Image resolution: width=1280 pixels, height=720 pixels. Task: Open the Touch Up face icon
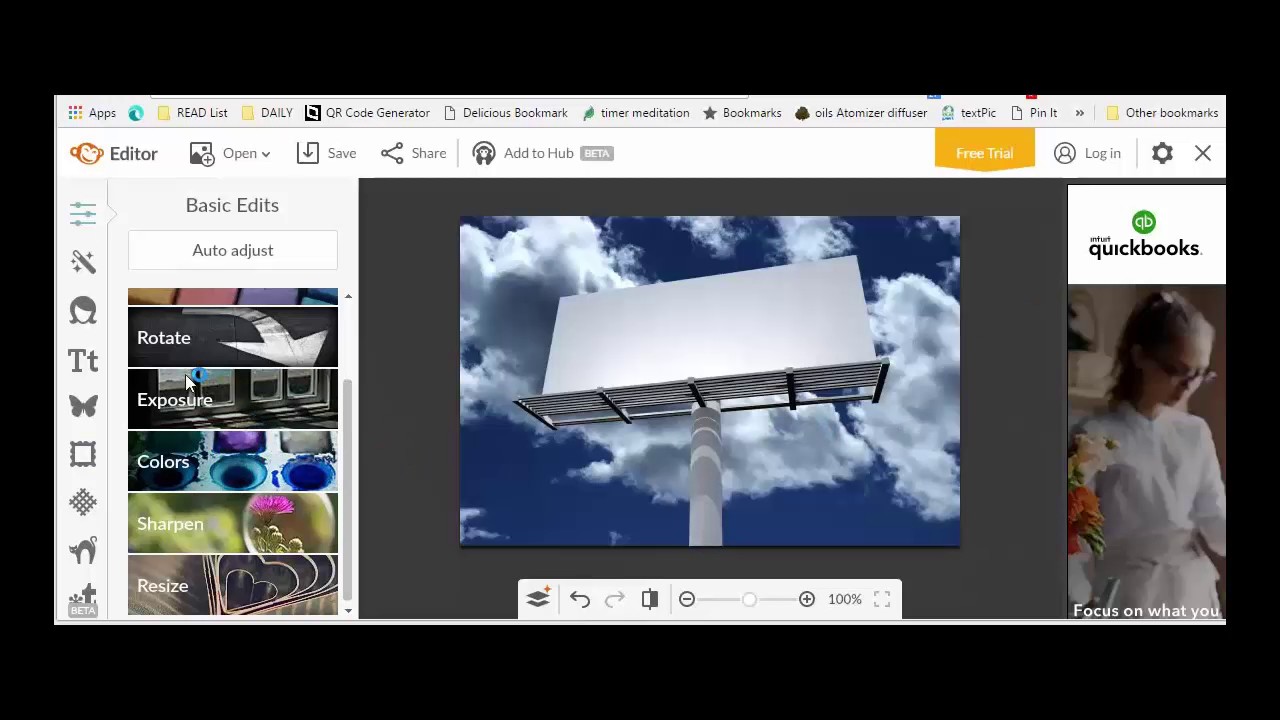[x=83, y=310]
